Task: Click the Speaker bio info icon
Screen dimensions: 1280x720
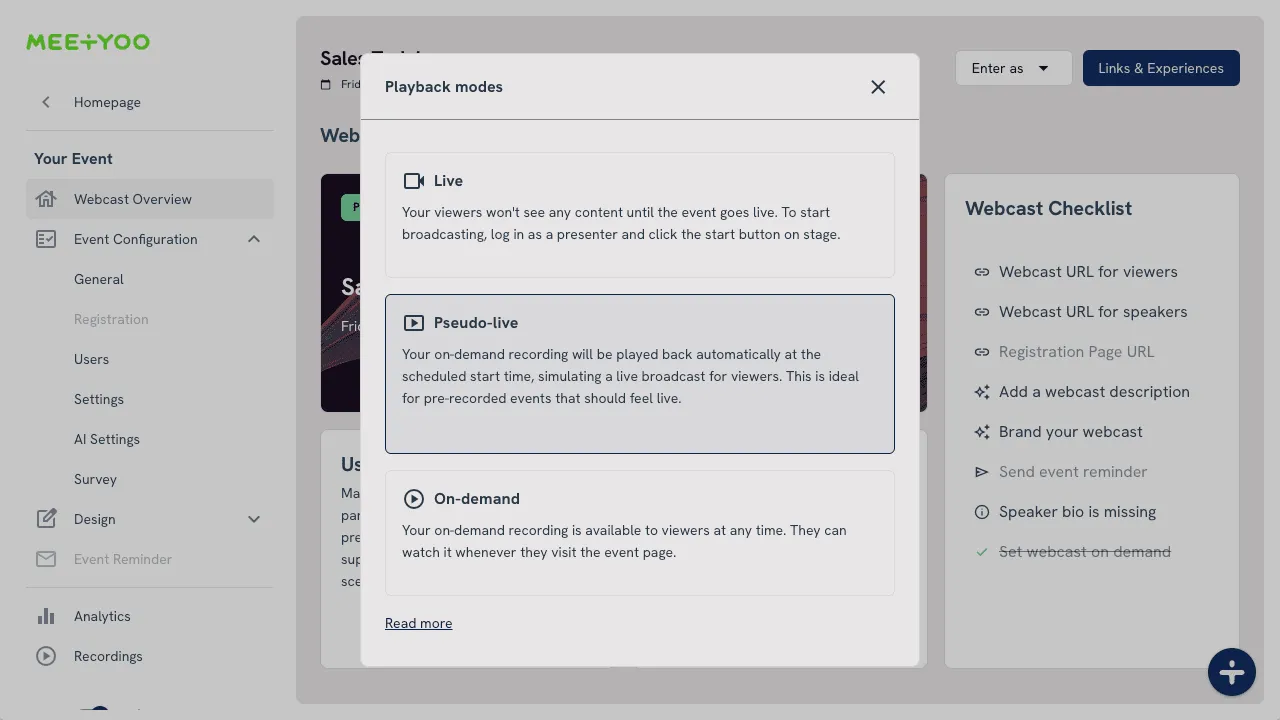Action: [x=981, y=512]
